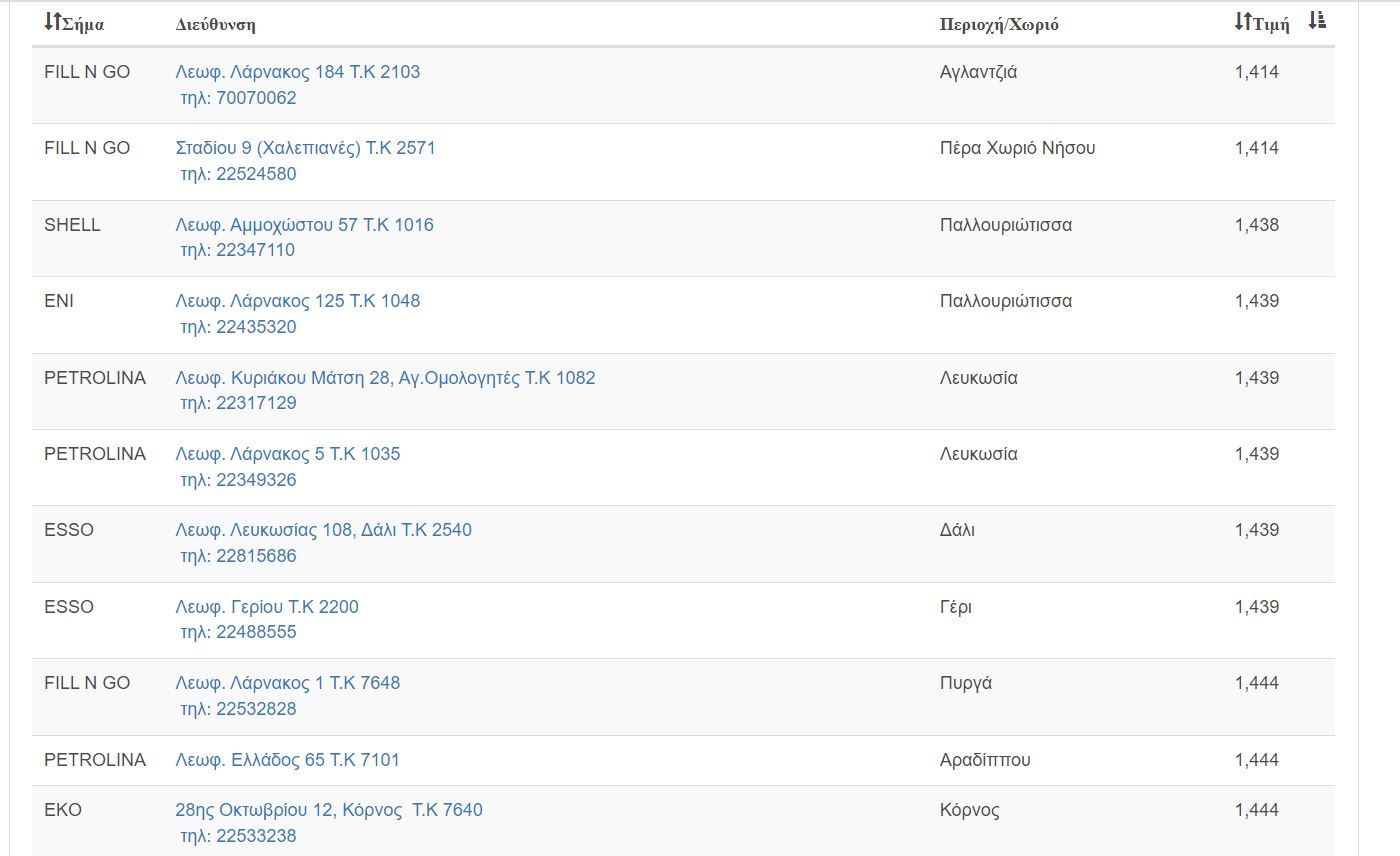Screen dimensions: 1400x856
Task: Open Λεωφ. Ελλάδος 65 Τ.Κ 7101 link
Action: 287,760
